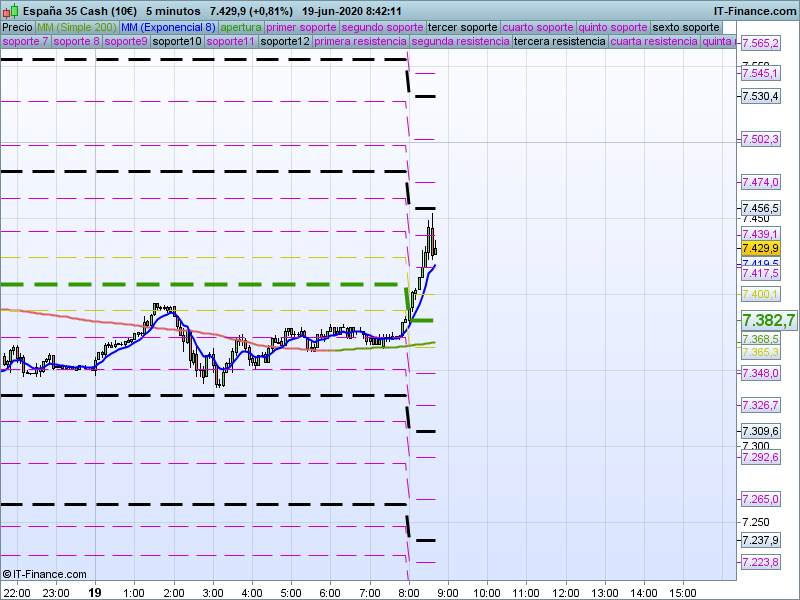
Task: Click the sexto soporte legend label
Action: pos(685,27)
